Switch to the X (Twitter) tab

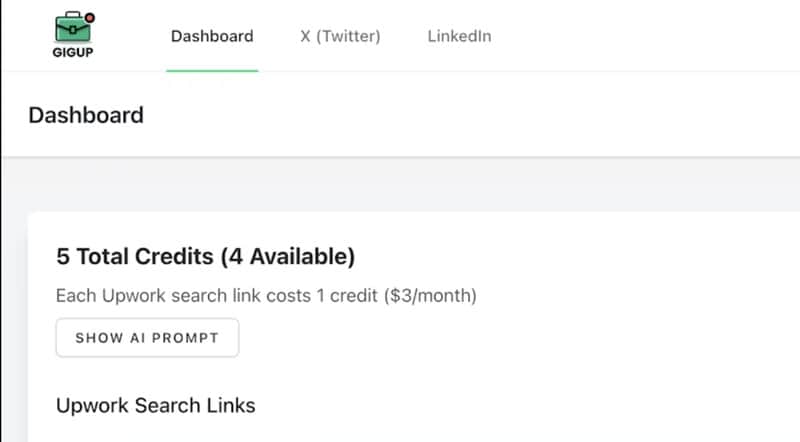click(x=340, y=37)
